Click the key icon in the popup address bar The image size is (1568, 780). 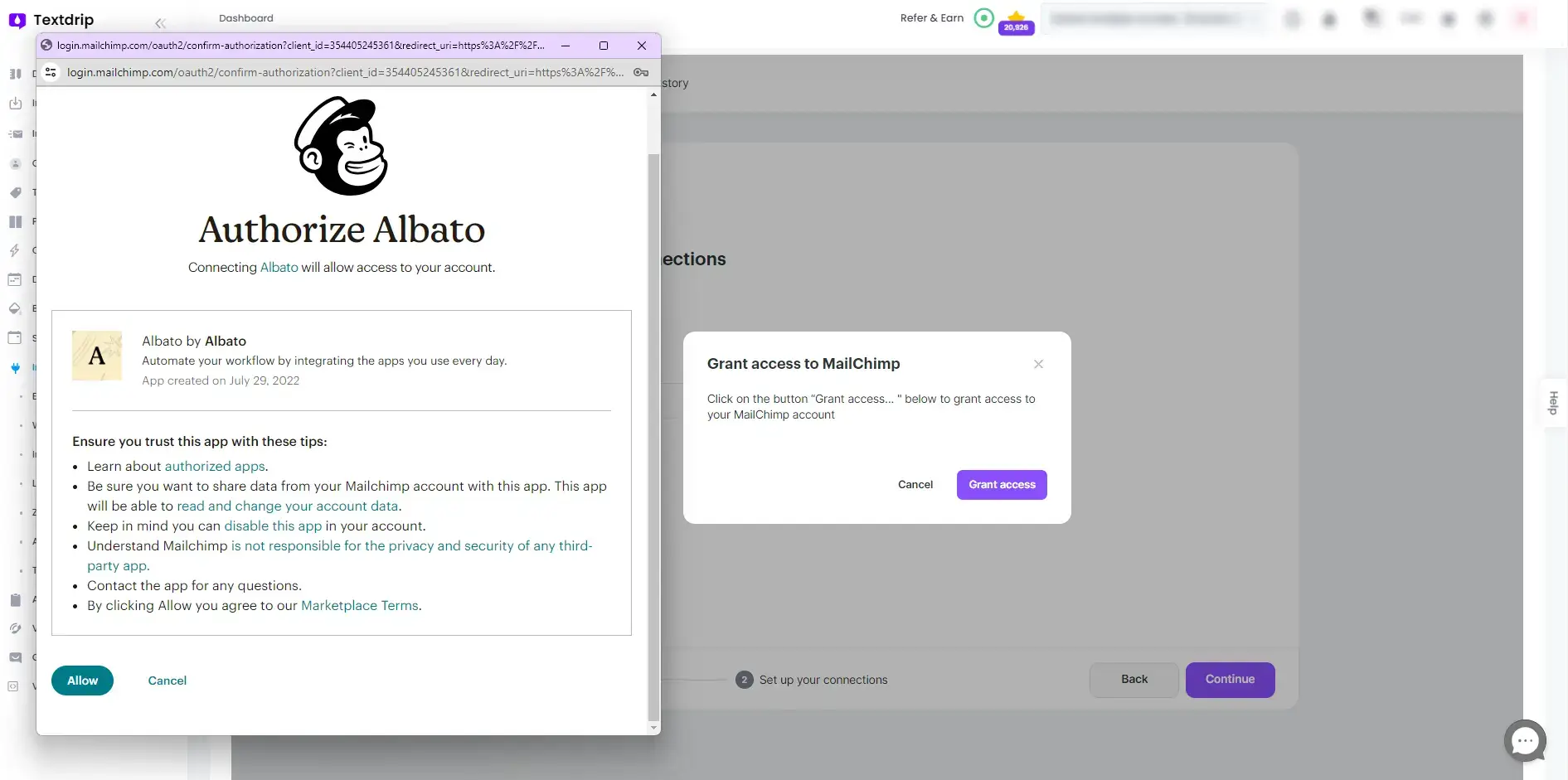tap(641, 72)
